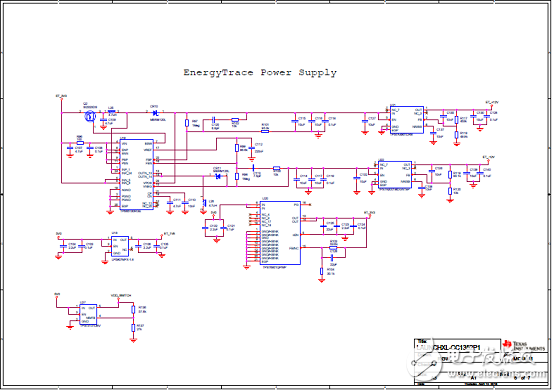Click the PG pin of U20
Image resolution: width=554 pixels, height=390 pixels.
click(297, 205)
